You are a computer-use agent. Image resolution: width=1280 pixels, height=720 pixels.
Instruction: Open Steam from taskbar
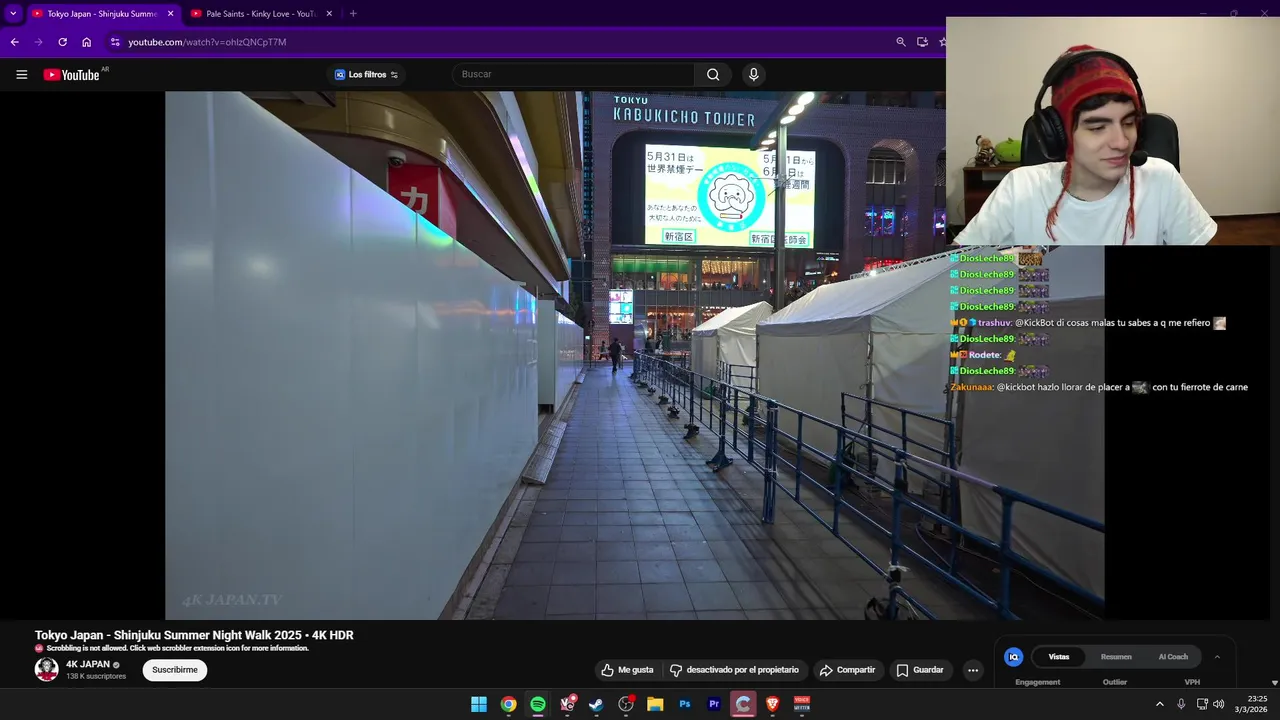tap(596, 704)
